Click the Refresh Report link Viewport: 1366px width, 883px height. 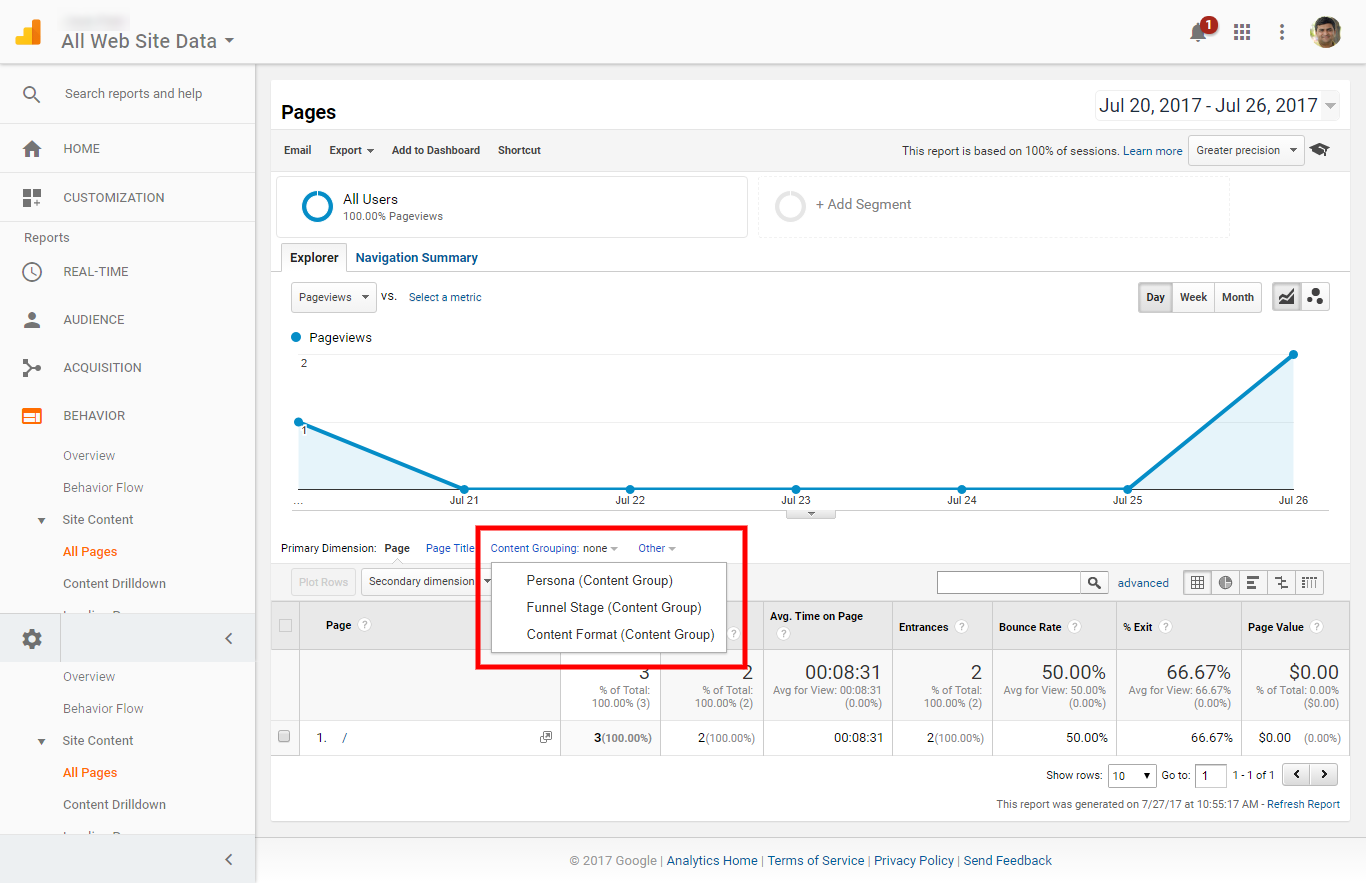coord(1303,804)
